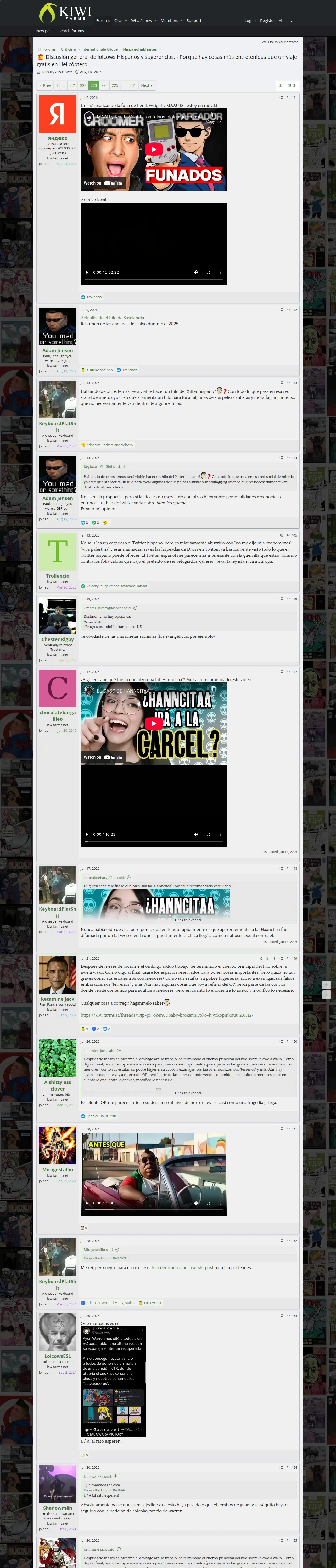The height and width of the screenshot is (1568, 336).
Task: Fullscreen the 46:21 video
Action: pos(208,834)
